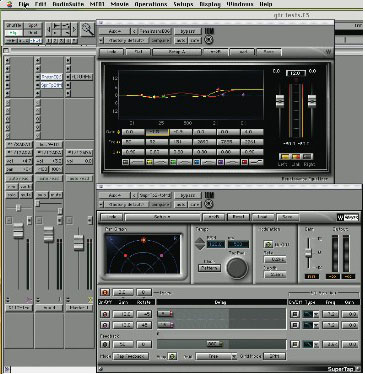Open the preset dropdown arrow in the EQ header

click(x=101, y=40)
